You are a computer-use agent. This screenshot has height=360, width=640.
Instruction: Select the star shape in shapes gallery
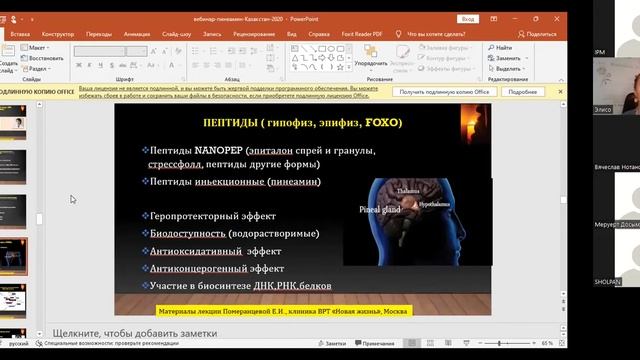(340, 67)
